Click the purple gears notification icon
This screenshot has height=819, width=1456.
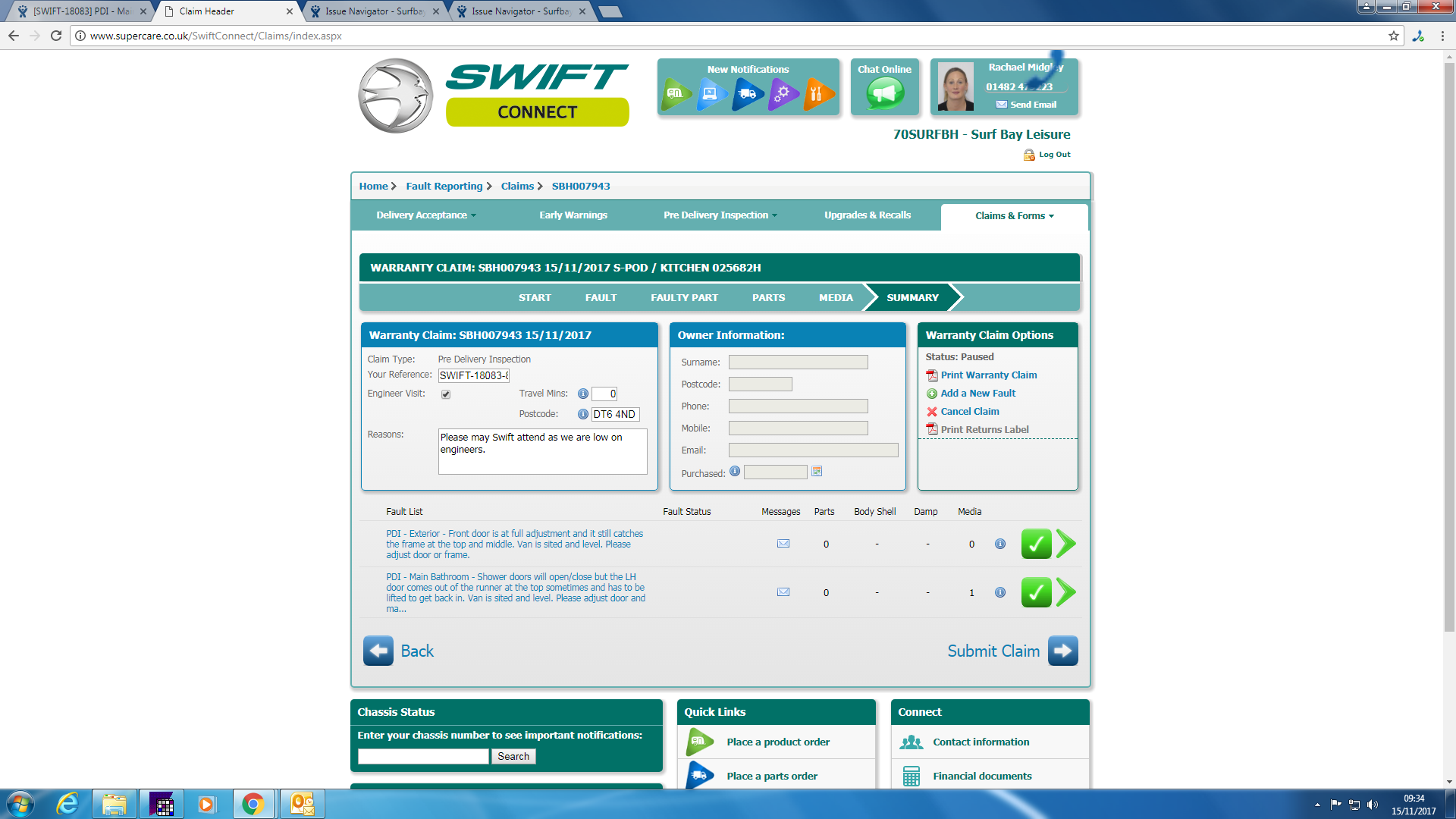point(783,94)
